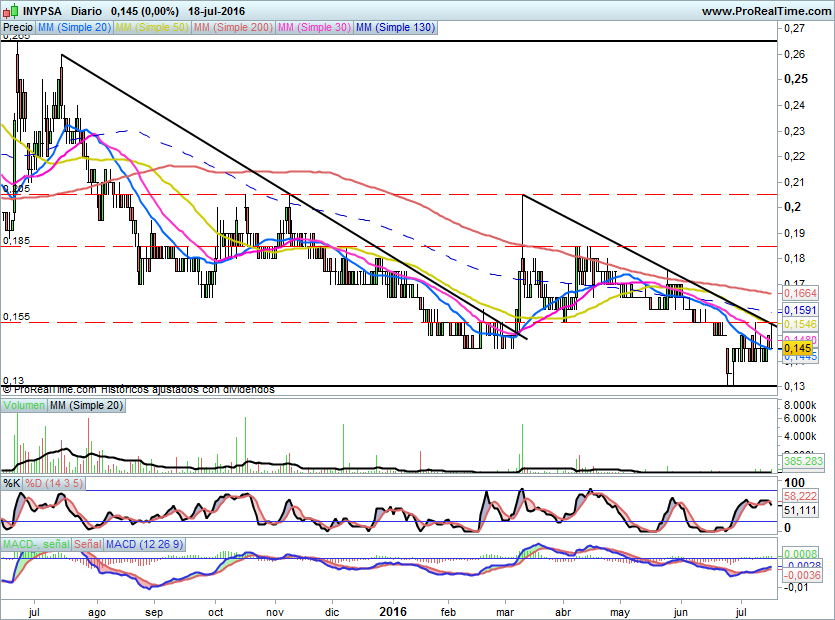Click the 385.283 volume value tag
The image size is (835, 620).
[x=800, y=462]
